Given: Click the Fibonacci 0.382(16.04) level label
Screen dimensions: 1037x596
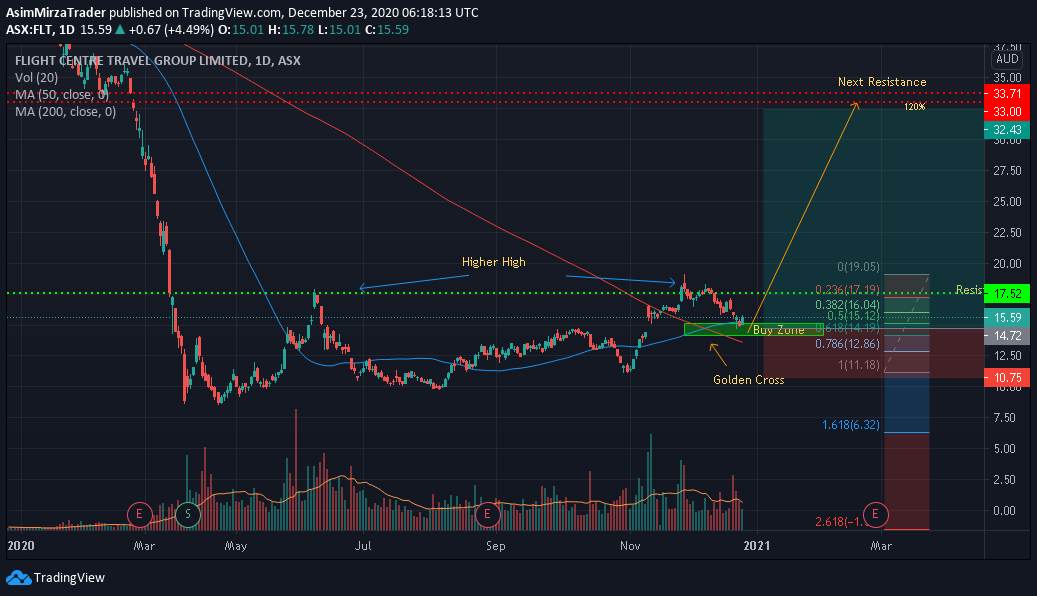Looking at the screenshot, I should (x=847, y=304).
